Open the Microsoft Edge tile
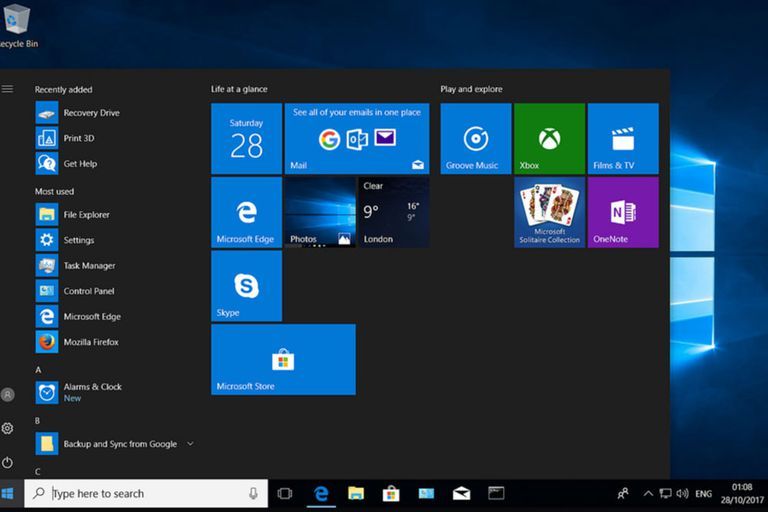The height and width of the screenshot is (512, 768). [x=246, y=212]
